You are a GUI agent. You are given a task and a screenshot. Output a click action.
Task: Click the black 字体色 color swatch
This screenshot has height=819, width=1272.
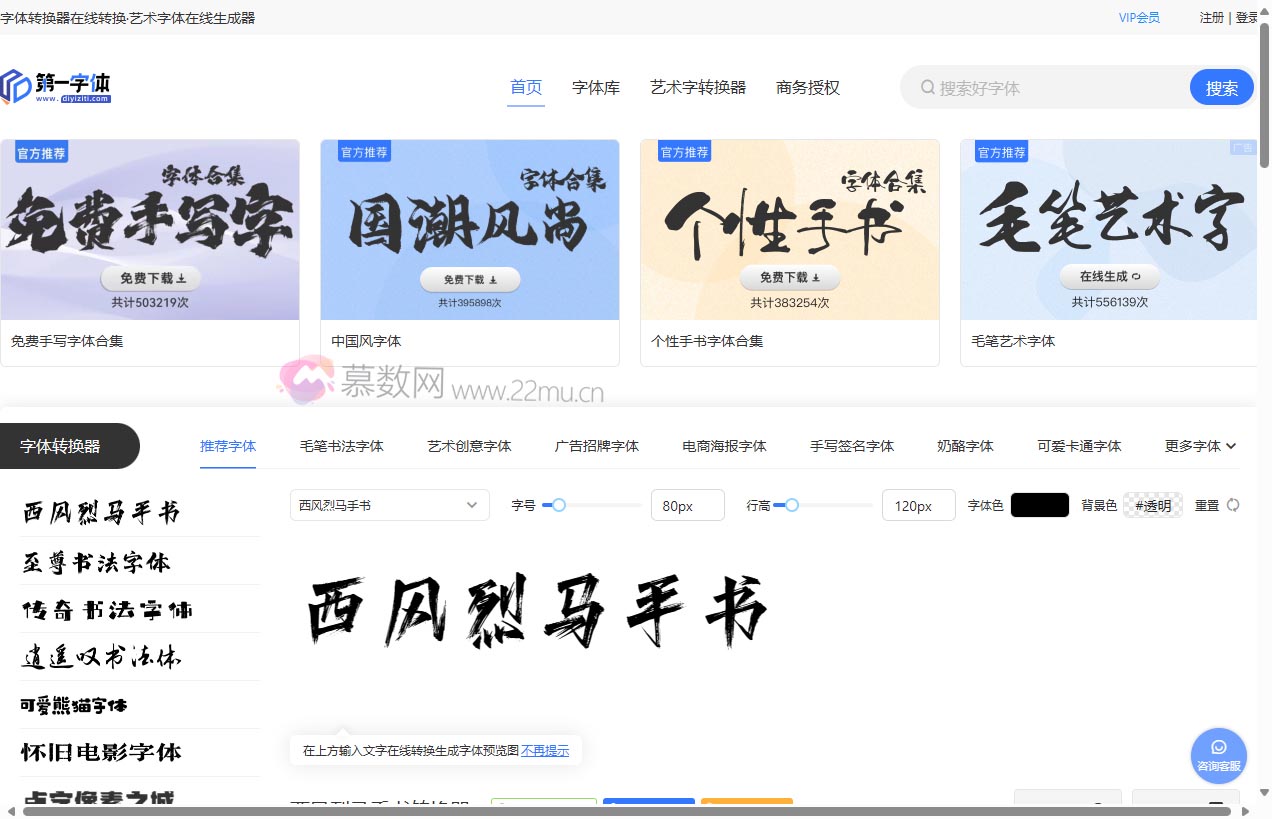click(1039, 505)
